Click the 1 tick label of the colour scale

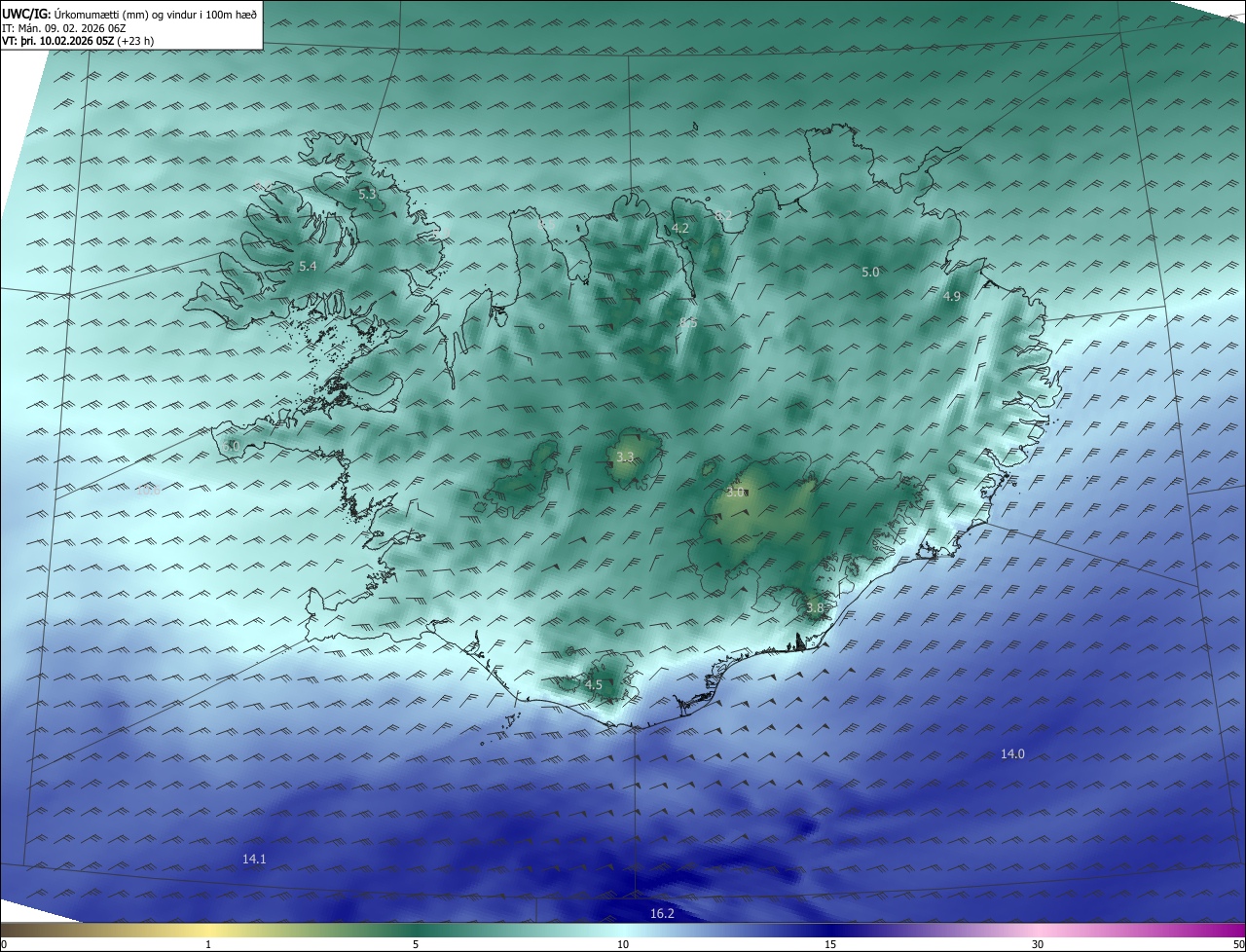tap(208, 945)
